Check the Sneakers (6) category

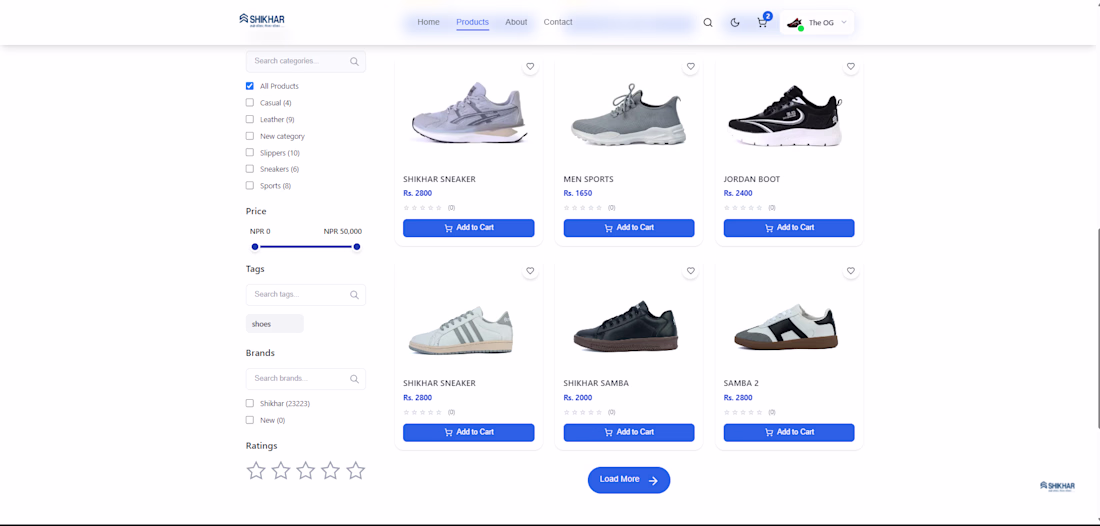pyautogui.click(x=250, y=169)
